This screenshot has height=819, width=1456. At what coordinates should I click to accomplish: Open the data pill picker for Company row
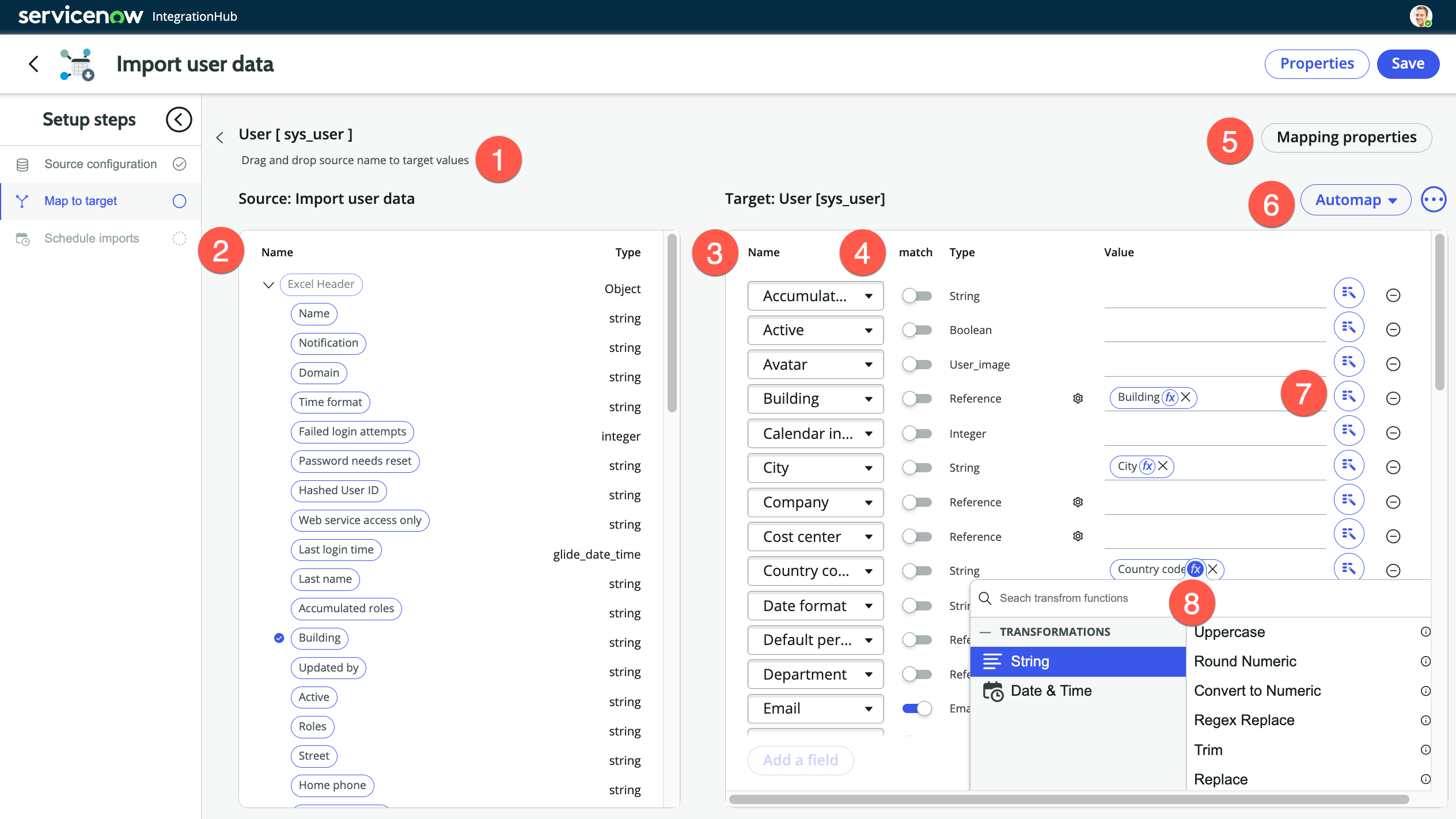[x=1349, y=500]
